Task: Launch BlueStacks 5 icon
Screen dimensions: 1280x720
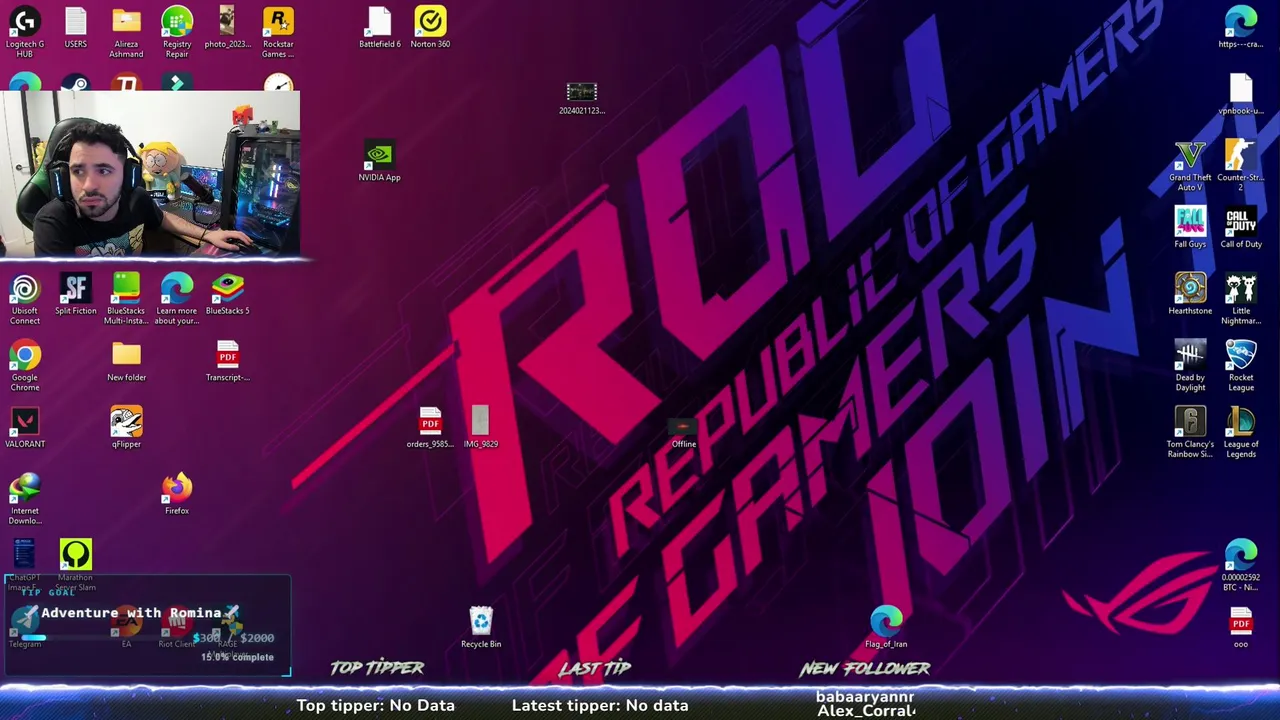Action: [x=227, y=295]
